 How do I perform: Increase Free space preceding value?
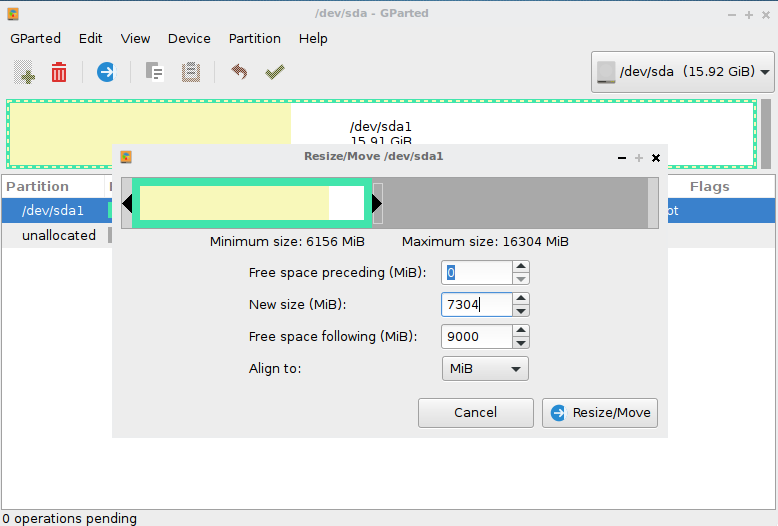click(520, 266)
